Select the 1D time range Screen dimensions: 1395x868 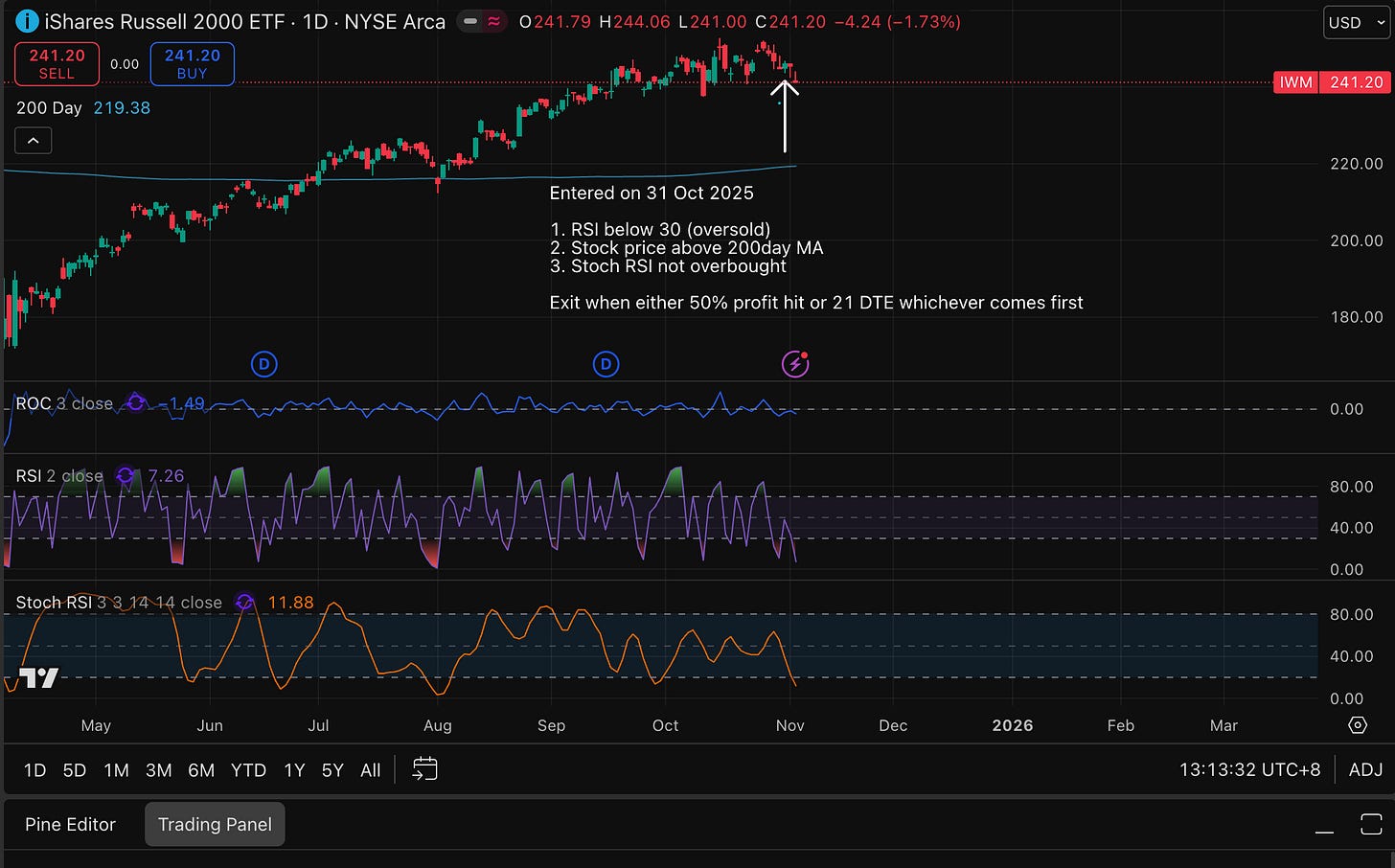(34, 770)
